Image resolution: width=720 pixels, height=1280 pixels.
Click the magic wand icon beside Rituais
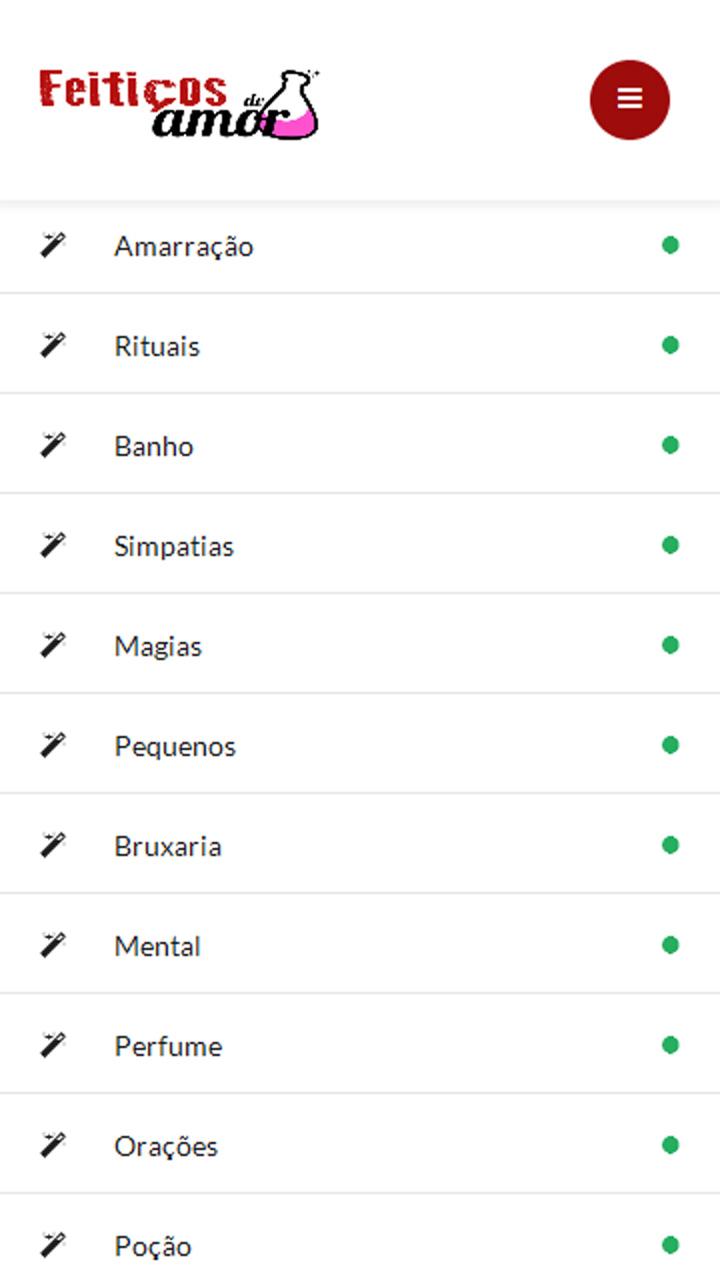click(x=53, y=345)
